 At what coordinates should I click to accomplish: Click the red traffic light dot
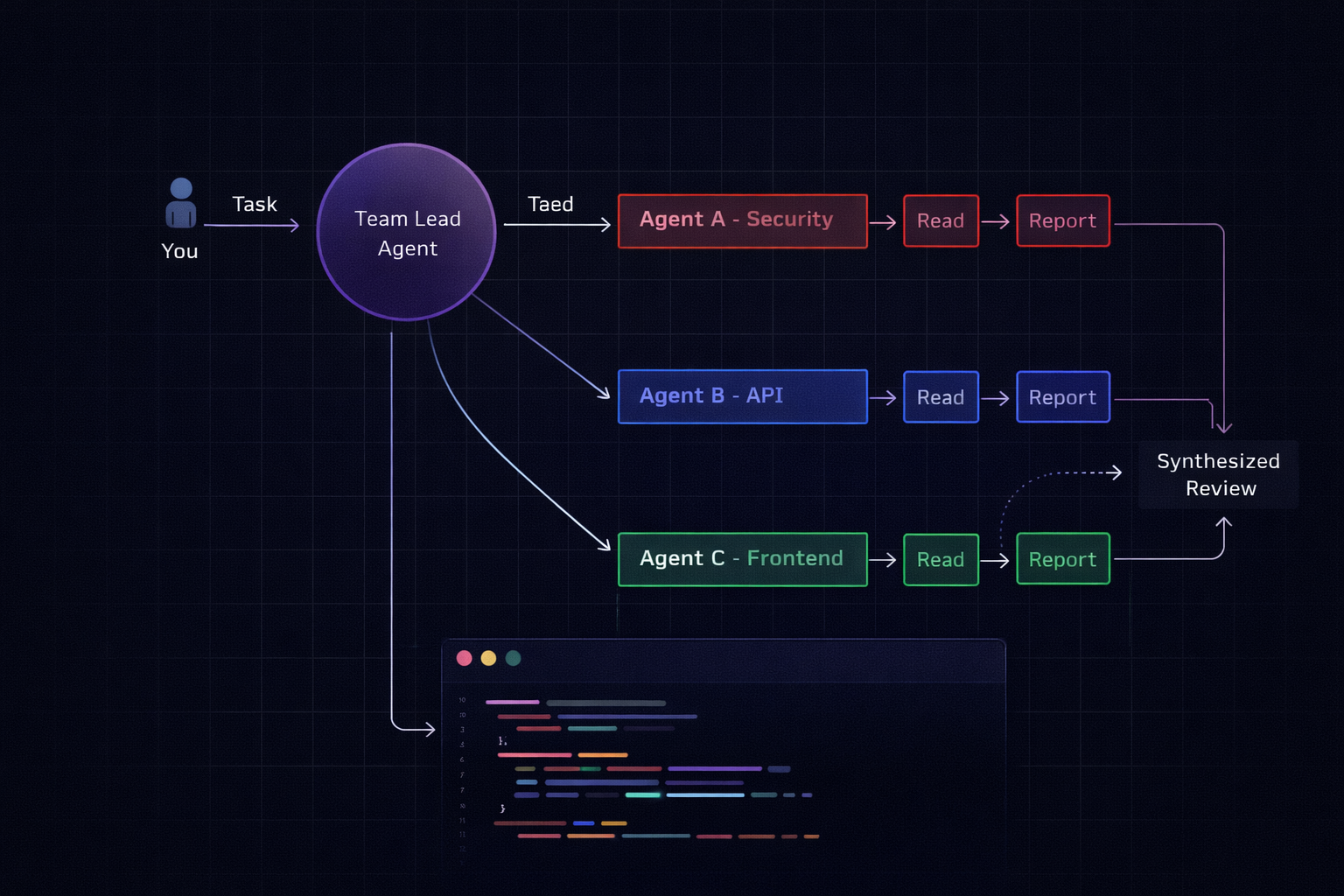464,658
